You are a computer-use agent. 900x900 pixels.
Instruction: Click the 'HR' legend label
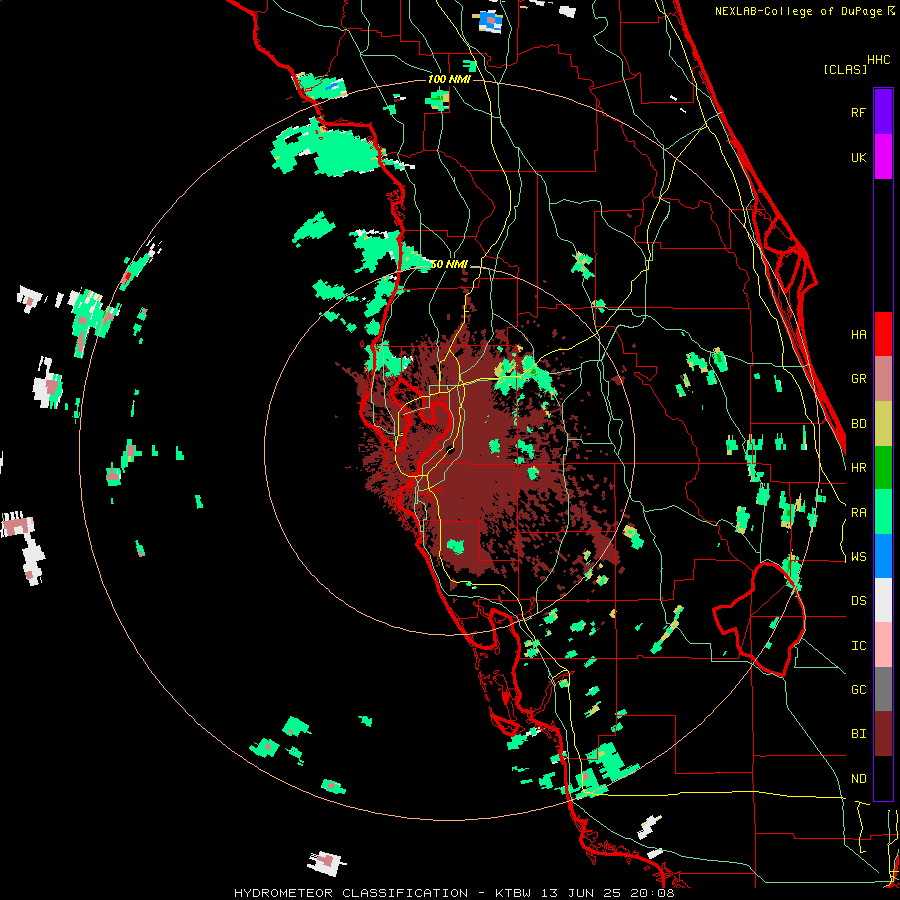(858, 468)
